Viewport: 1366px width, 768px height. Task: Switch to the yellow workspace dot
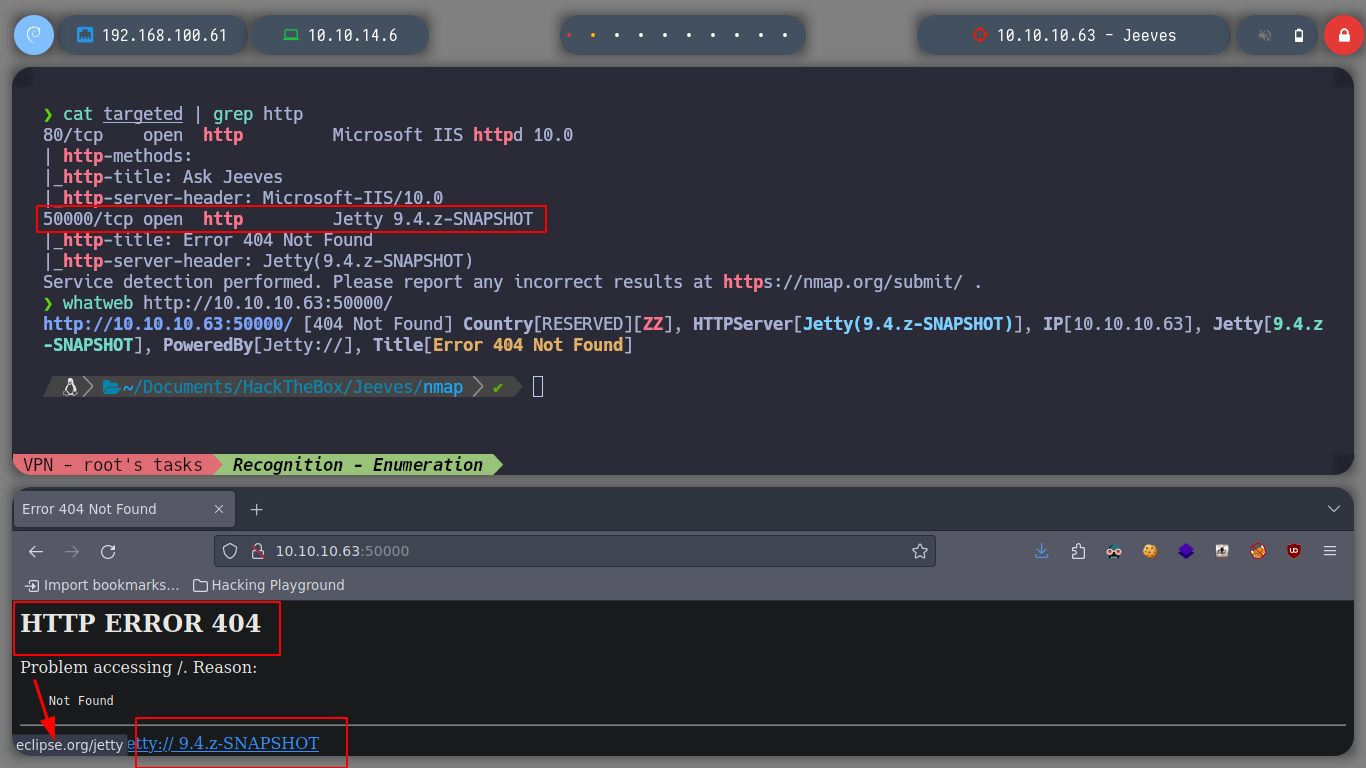coord(593,35)
